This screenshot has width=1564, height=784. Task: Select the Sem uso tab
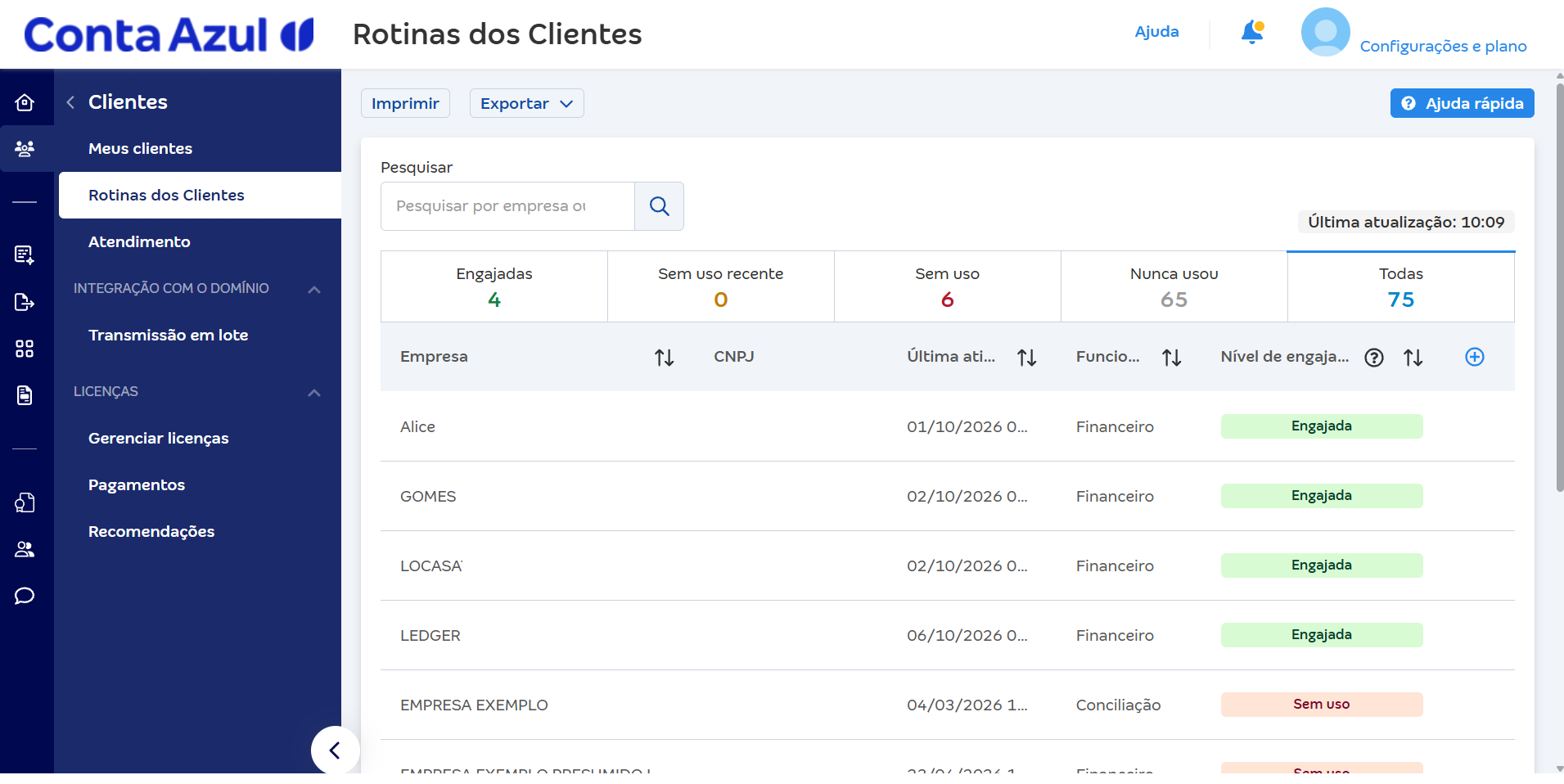[x=948, y=286]
